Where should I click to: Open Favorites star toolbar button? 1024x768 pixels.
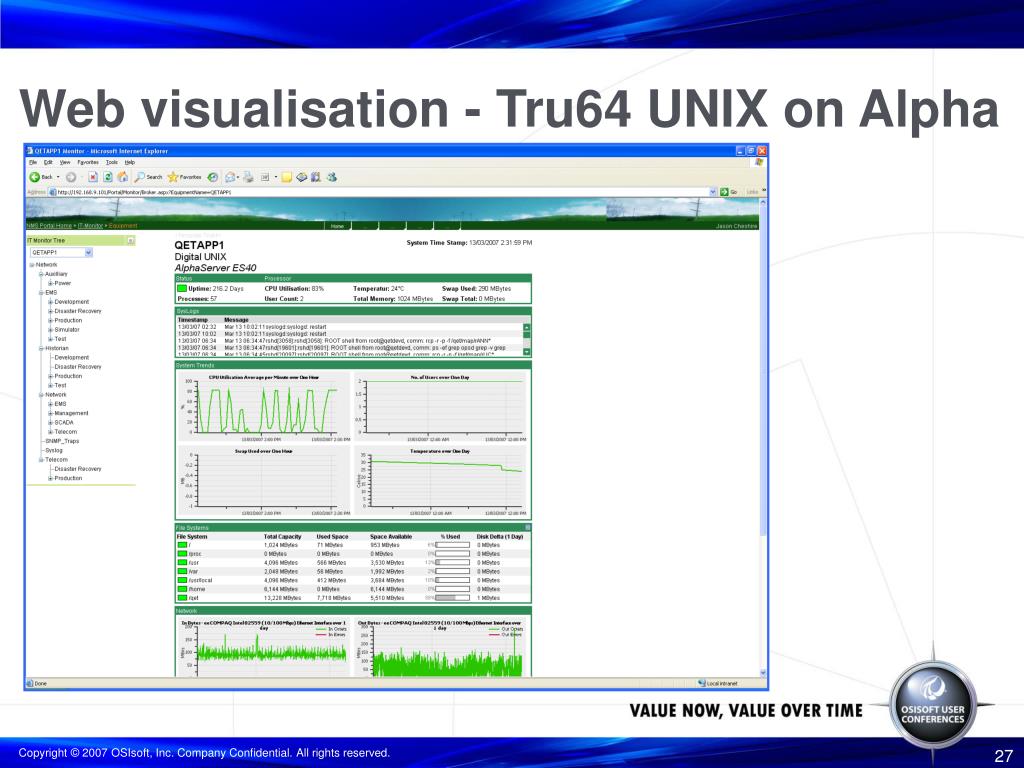tap(185, 177)
